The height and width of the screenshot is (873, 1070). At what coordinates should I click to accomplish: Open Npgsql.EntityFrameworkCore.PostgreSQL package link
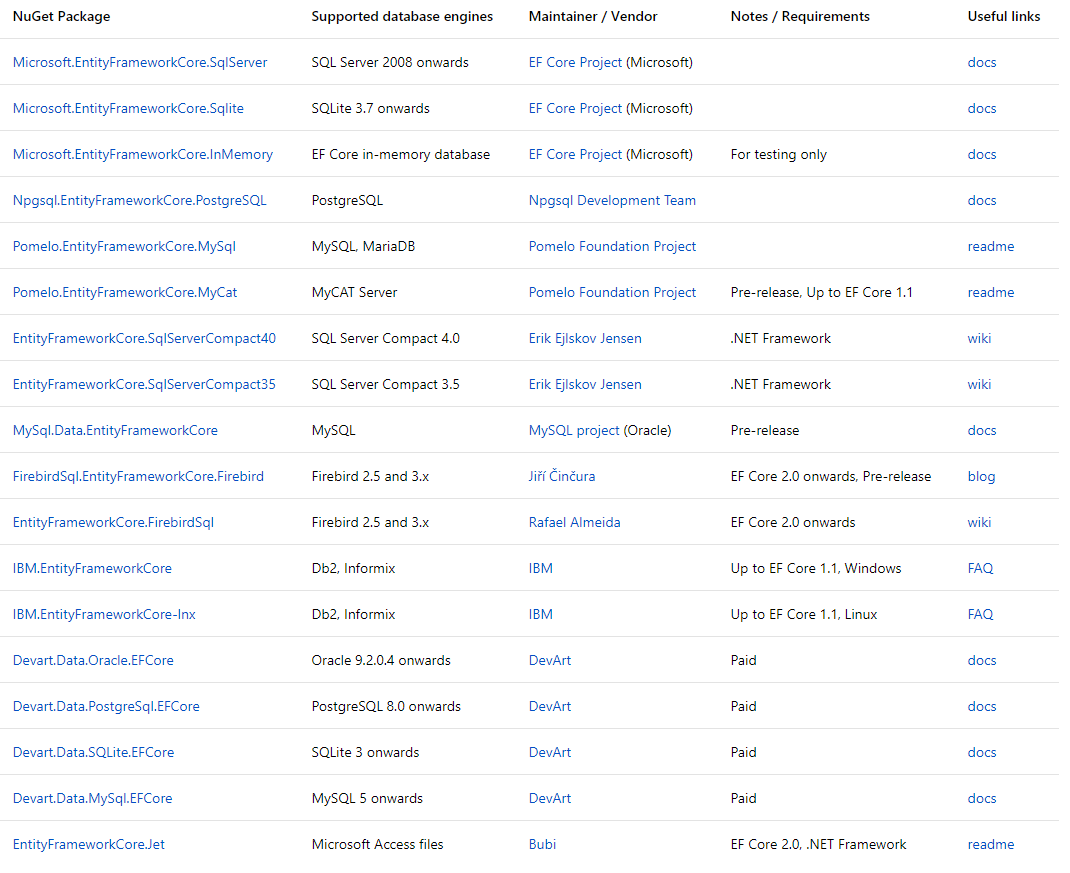[x=140, y=200]
